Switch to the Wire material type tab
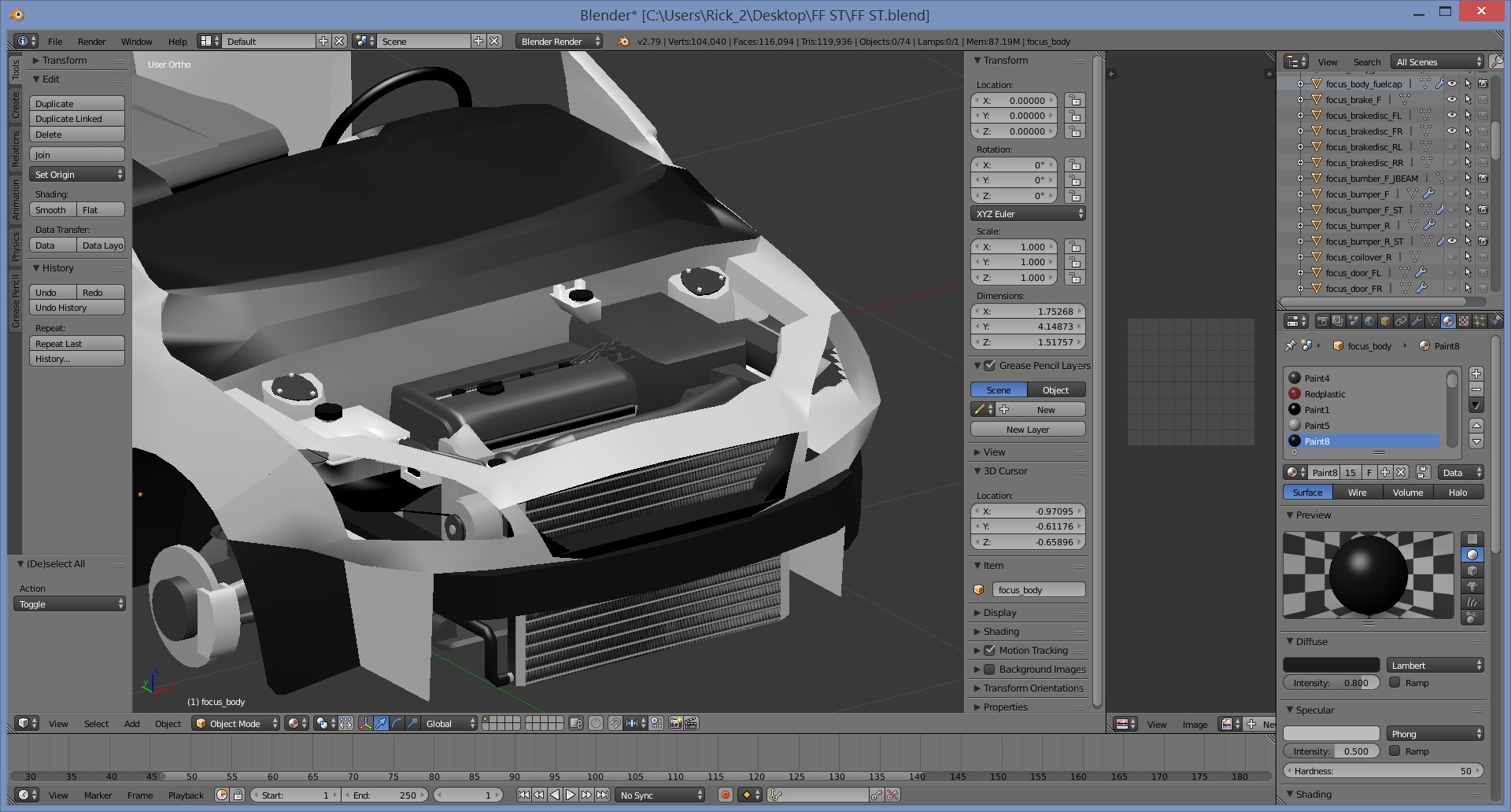1511x812 pixels. tap(1357, 492)
